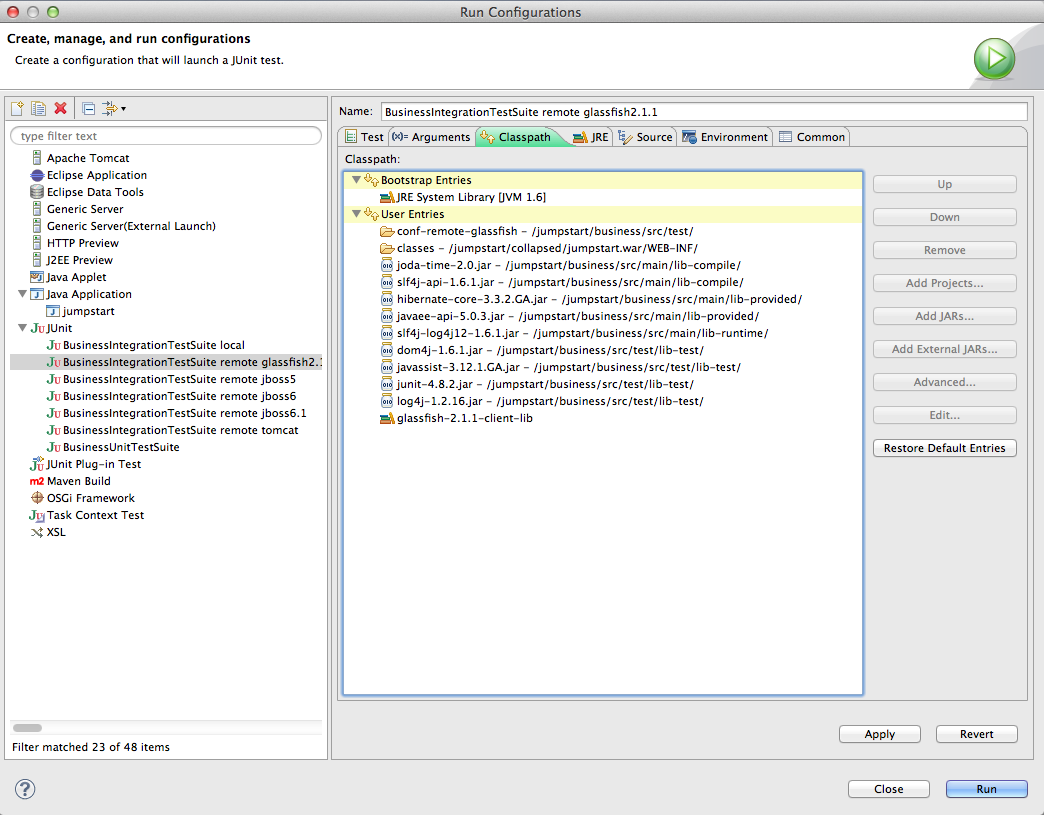Click the Run button
This screenshot has width=1044, height=815.
(987, 789)
